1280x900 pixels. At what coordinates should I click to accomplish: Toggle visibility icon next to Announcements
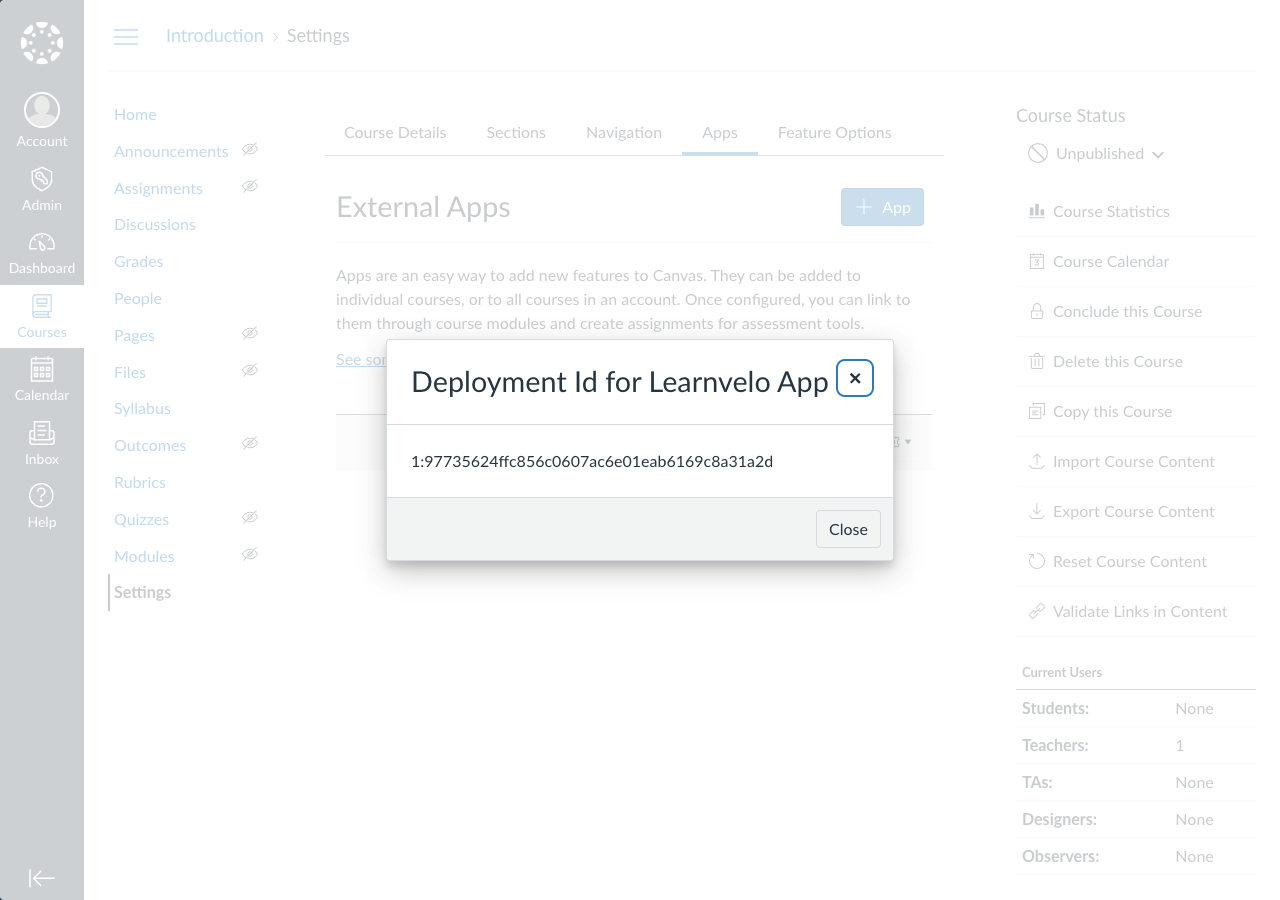pyautogui.click(x=250, y=149)
